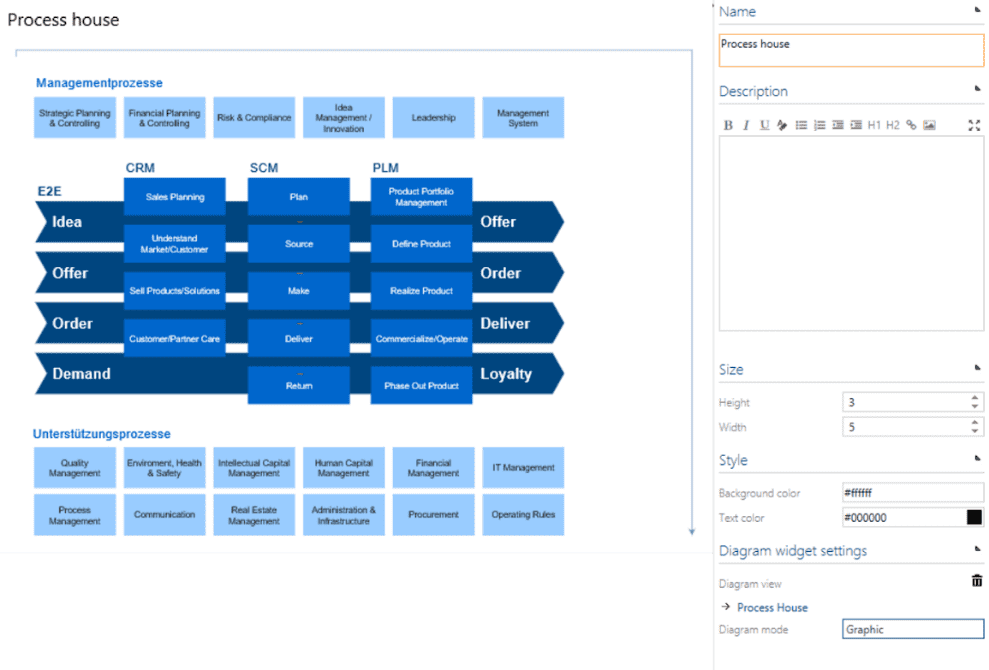Click the clear formatting eraser icon
This screenshot has width=989, height=670.
(x=782, y=125)
